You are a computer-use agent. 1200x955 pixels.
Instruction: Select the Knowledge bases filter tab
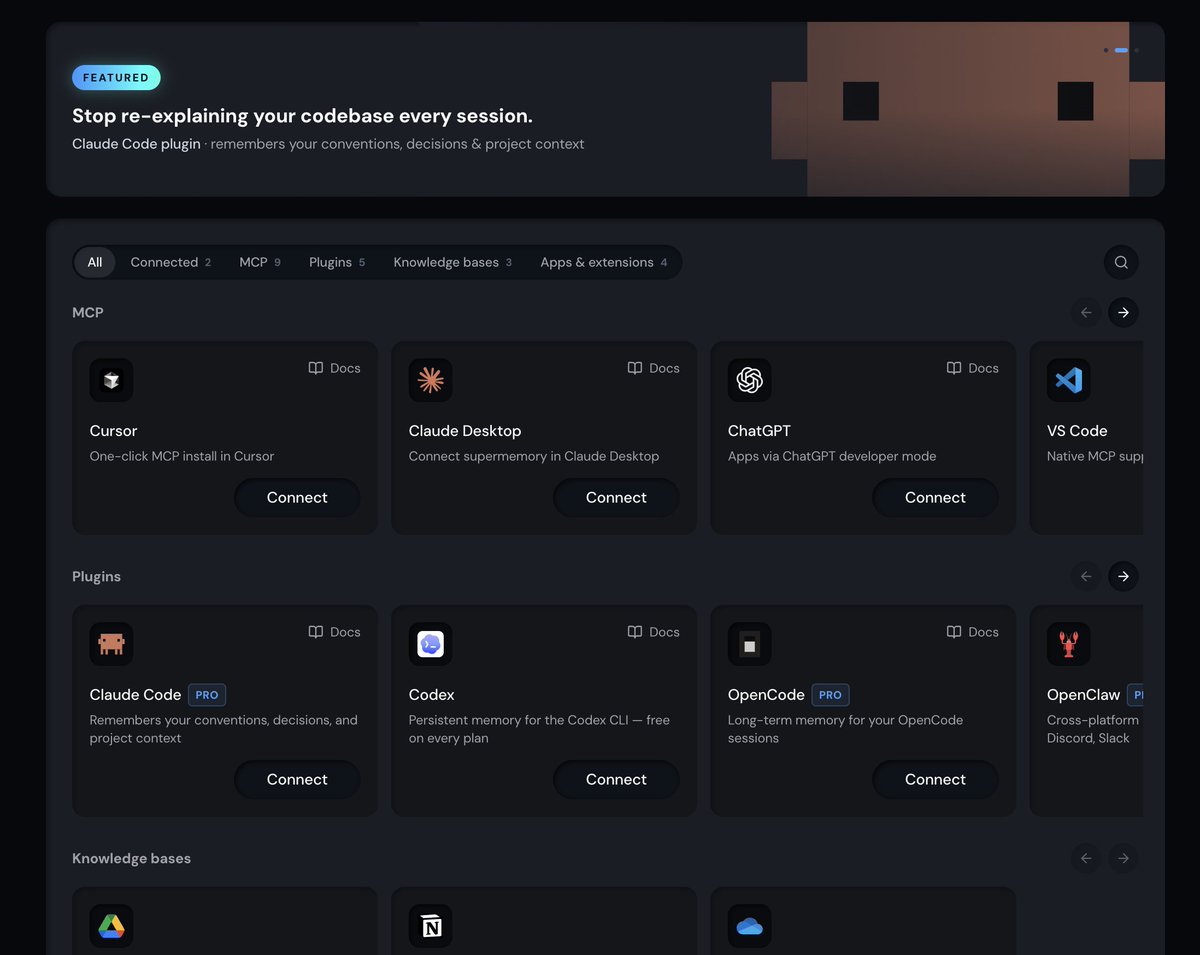452,262
